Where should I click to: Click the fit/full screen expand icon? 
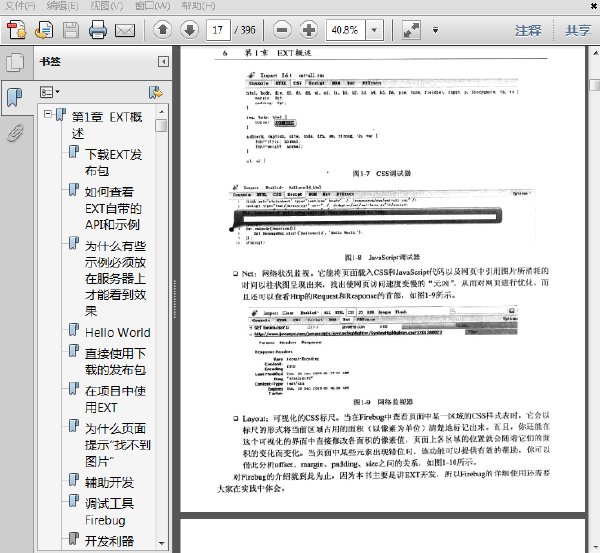pos(411,30)
